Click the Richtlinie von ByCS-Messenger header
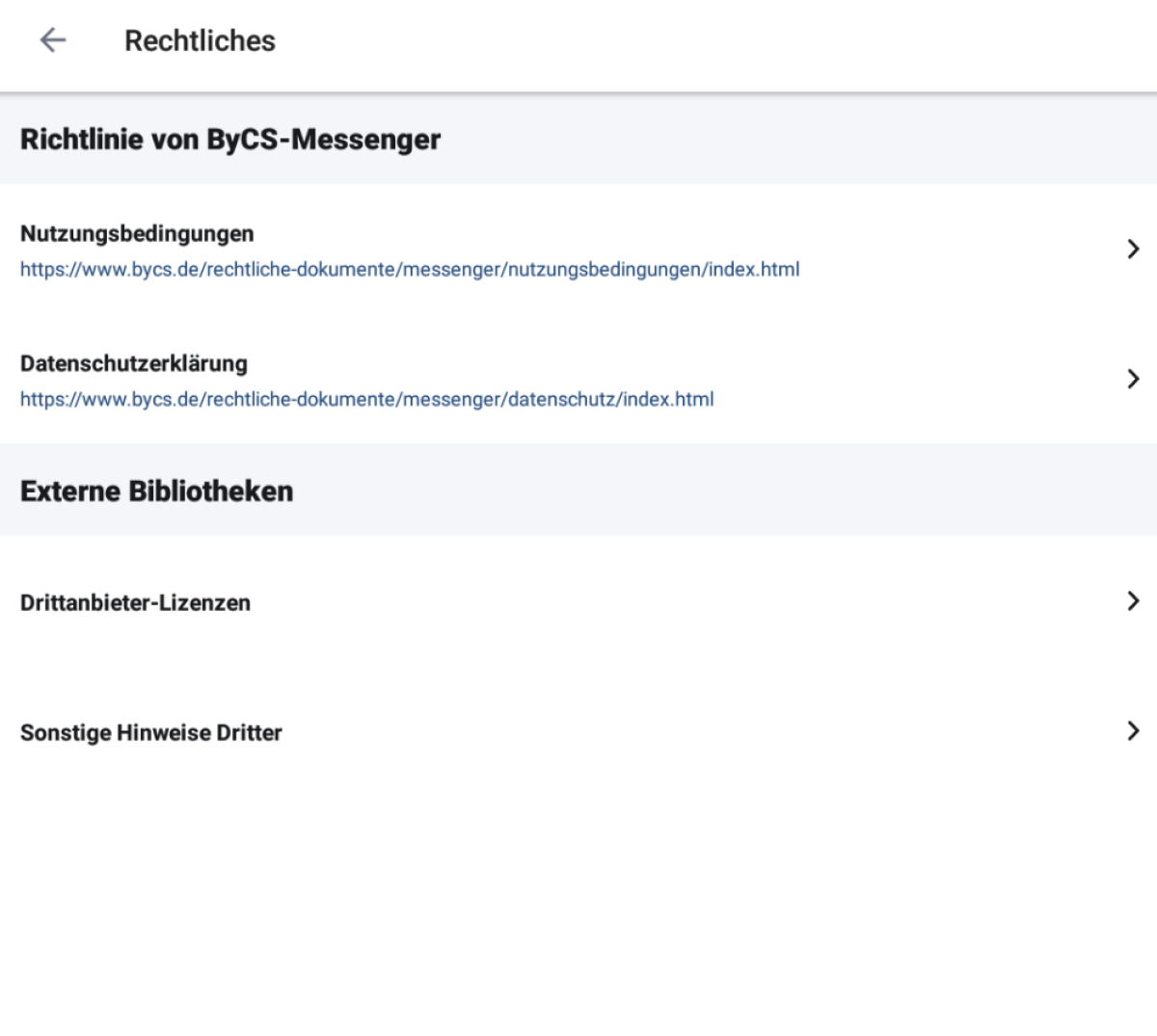Image resolution: width=1157 pixels, height=1036 pixels. pos(230,140)
